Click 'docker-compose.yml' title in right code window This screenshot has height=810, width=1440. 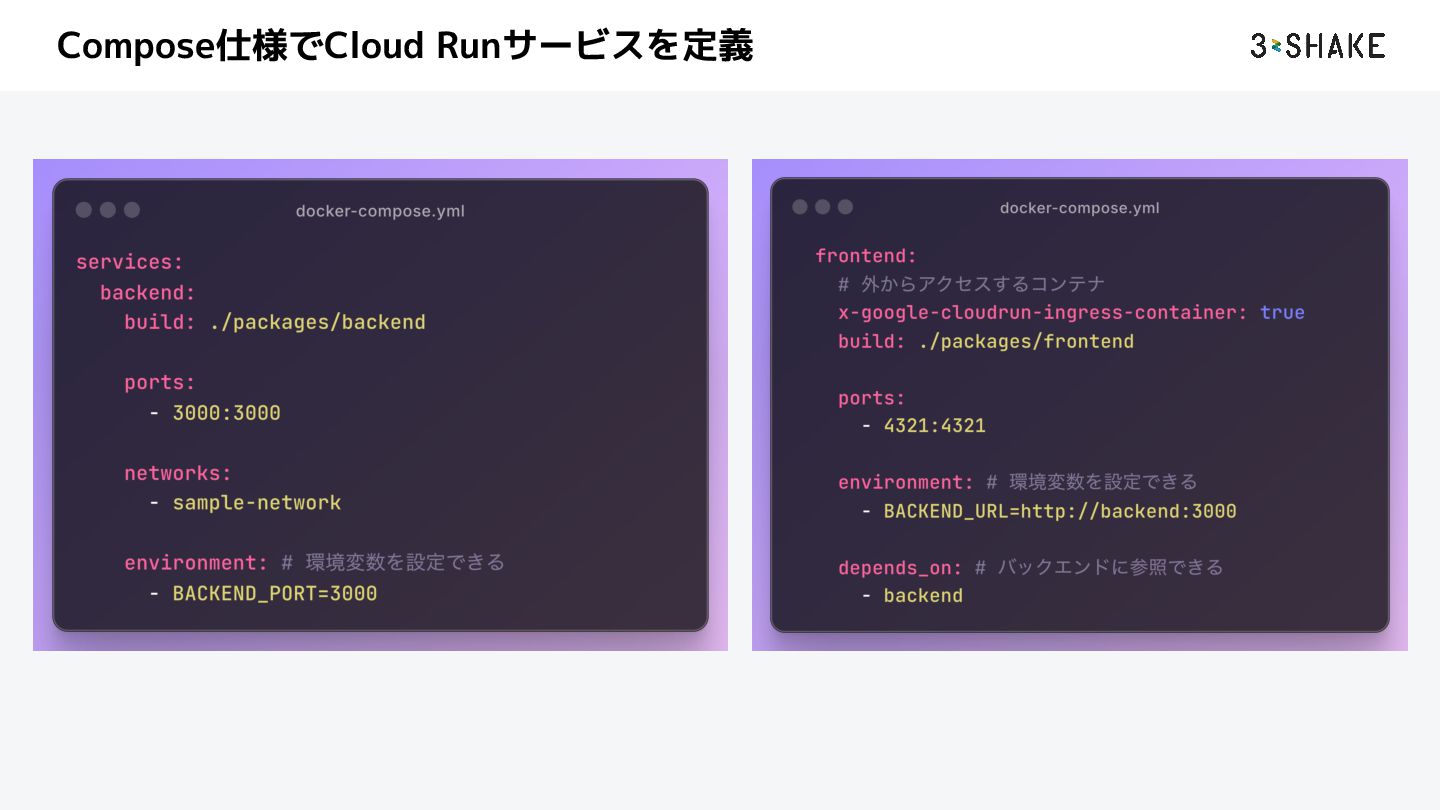coord(1080,208)
